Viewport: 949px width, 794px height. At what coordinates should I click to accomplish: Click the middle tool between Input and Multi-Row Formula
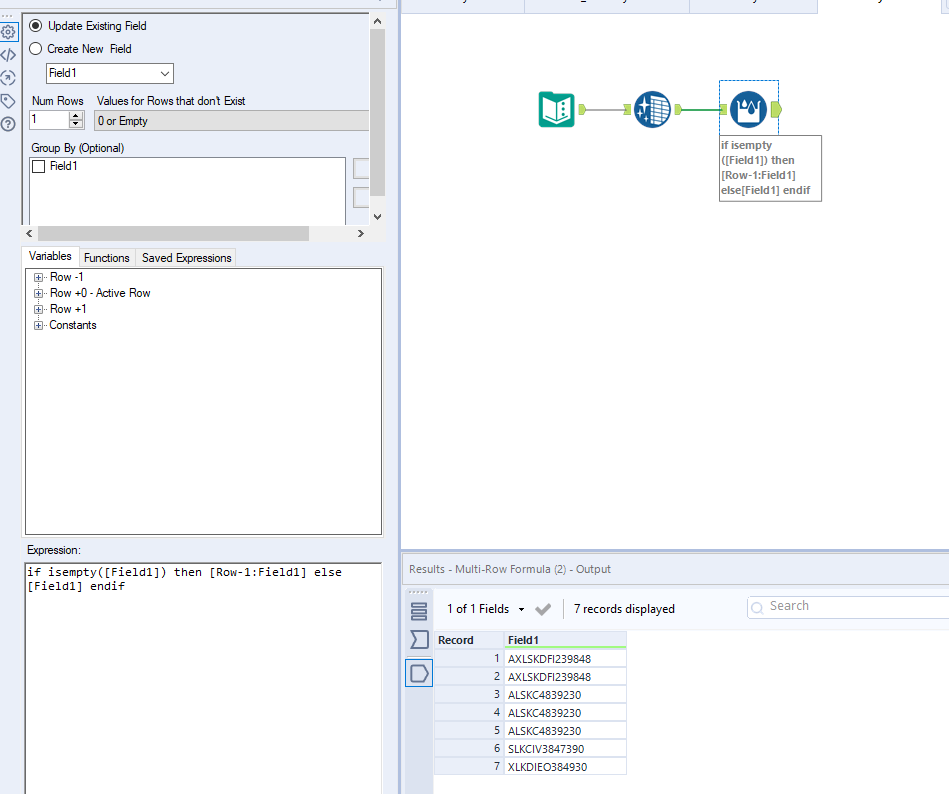coord(652,109)
